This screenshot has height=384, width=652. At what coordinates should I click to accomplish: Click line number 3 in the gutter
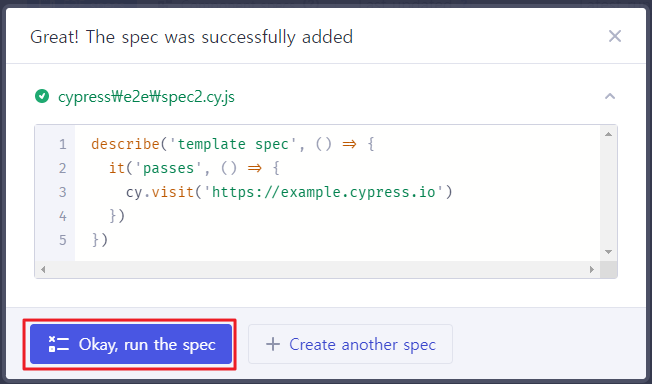62,192
